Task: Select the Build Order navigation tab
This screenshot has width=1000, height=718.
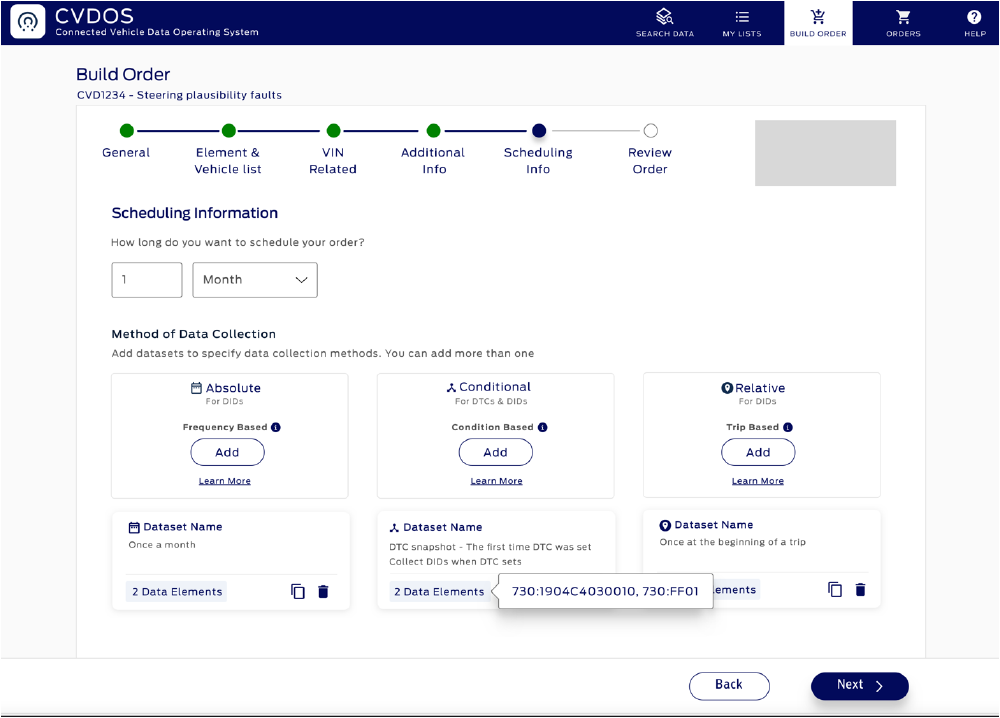Action: (x=818, y=23)
